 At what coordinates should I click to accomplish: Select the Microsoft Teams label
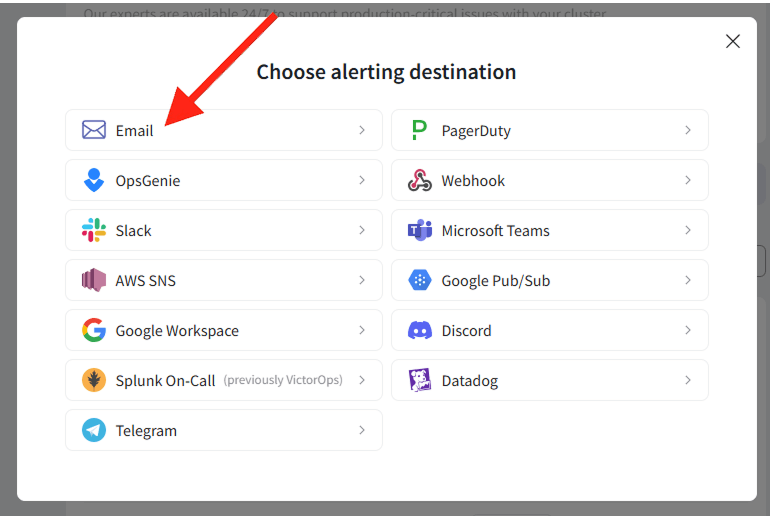(x=495, y=231)
